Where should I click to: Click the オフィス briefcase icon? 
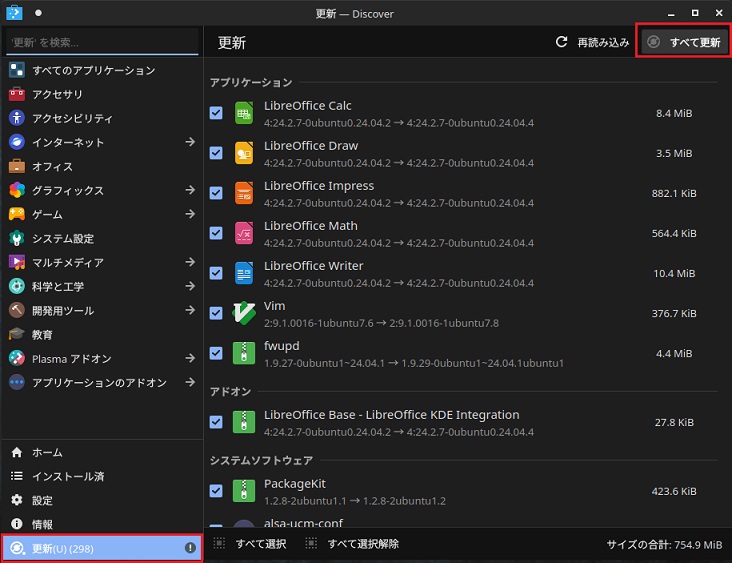pyautogui.click(x=17, y=166)
